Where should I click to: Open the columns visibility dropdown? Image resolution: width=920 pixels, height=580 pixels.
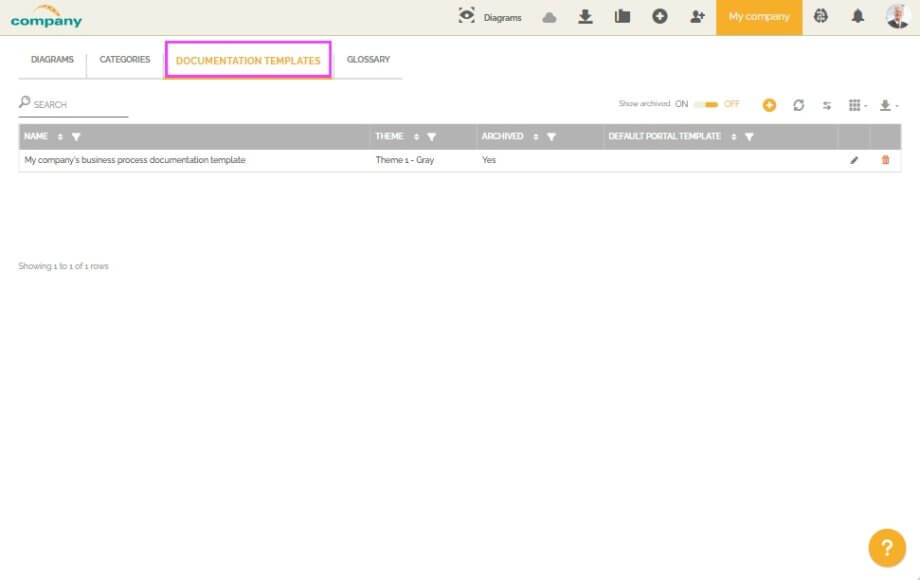[x=857, y=104]
